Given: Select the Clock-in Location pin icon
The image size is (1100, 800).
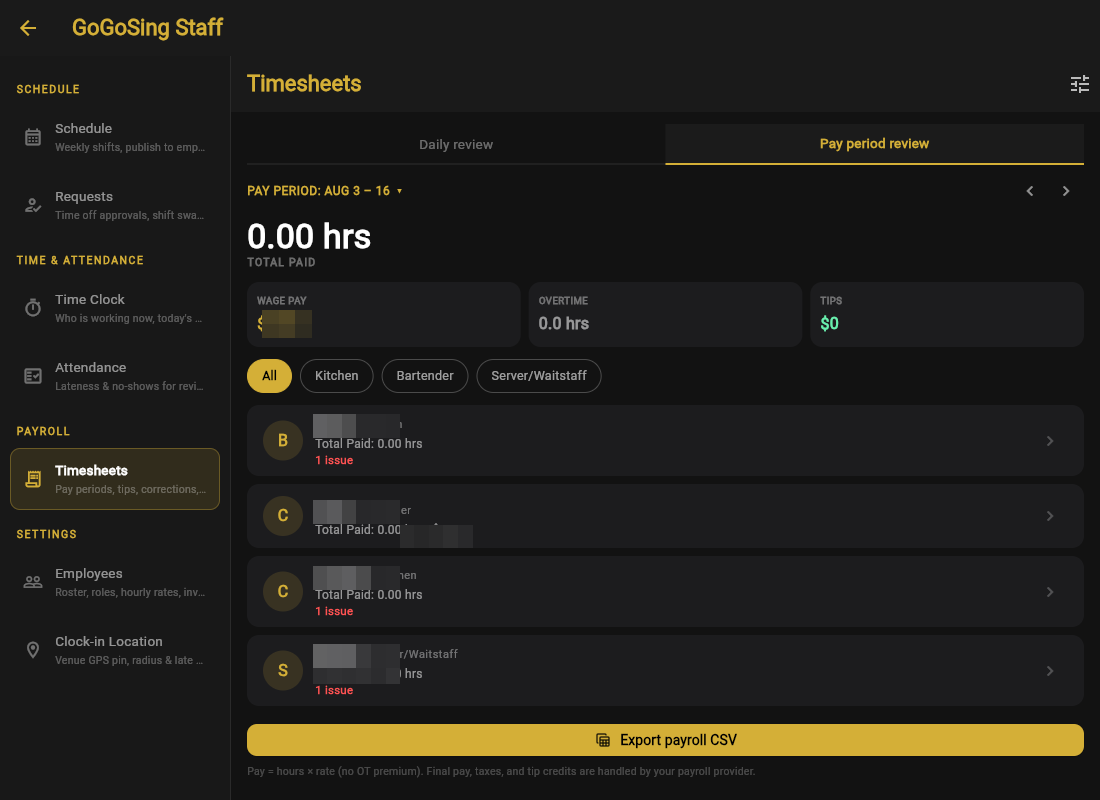Looking at the screenshot, I should pos(33,650).
